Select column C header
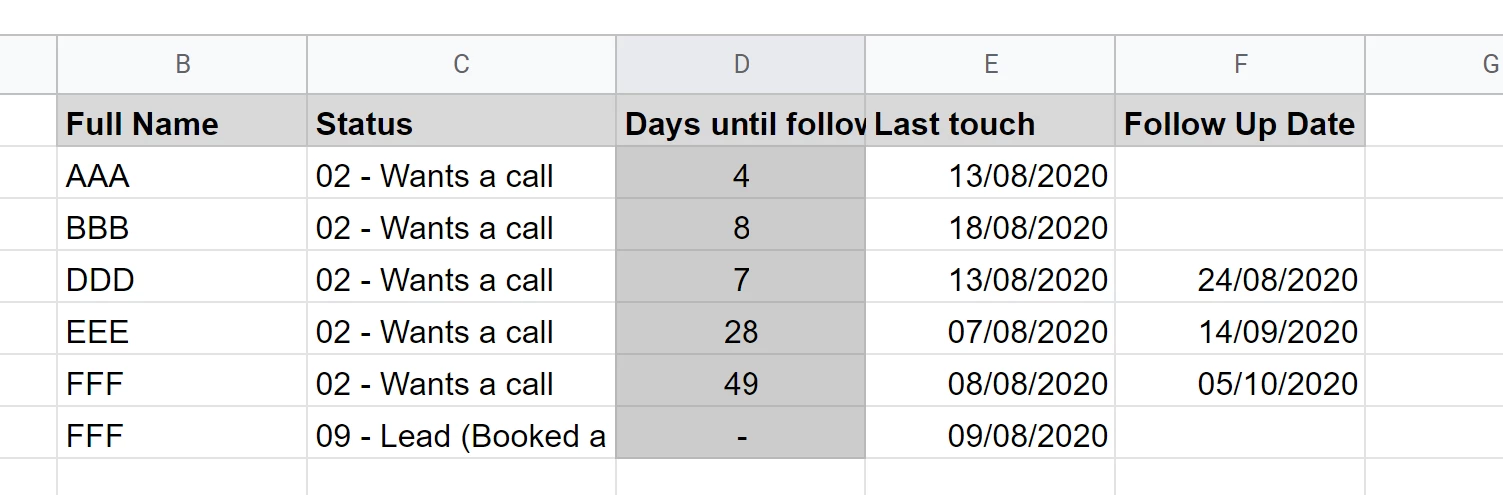This screenshot has width=1503, height=495. coord(461,65)
